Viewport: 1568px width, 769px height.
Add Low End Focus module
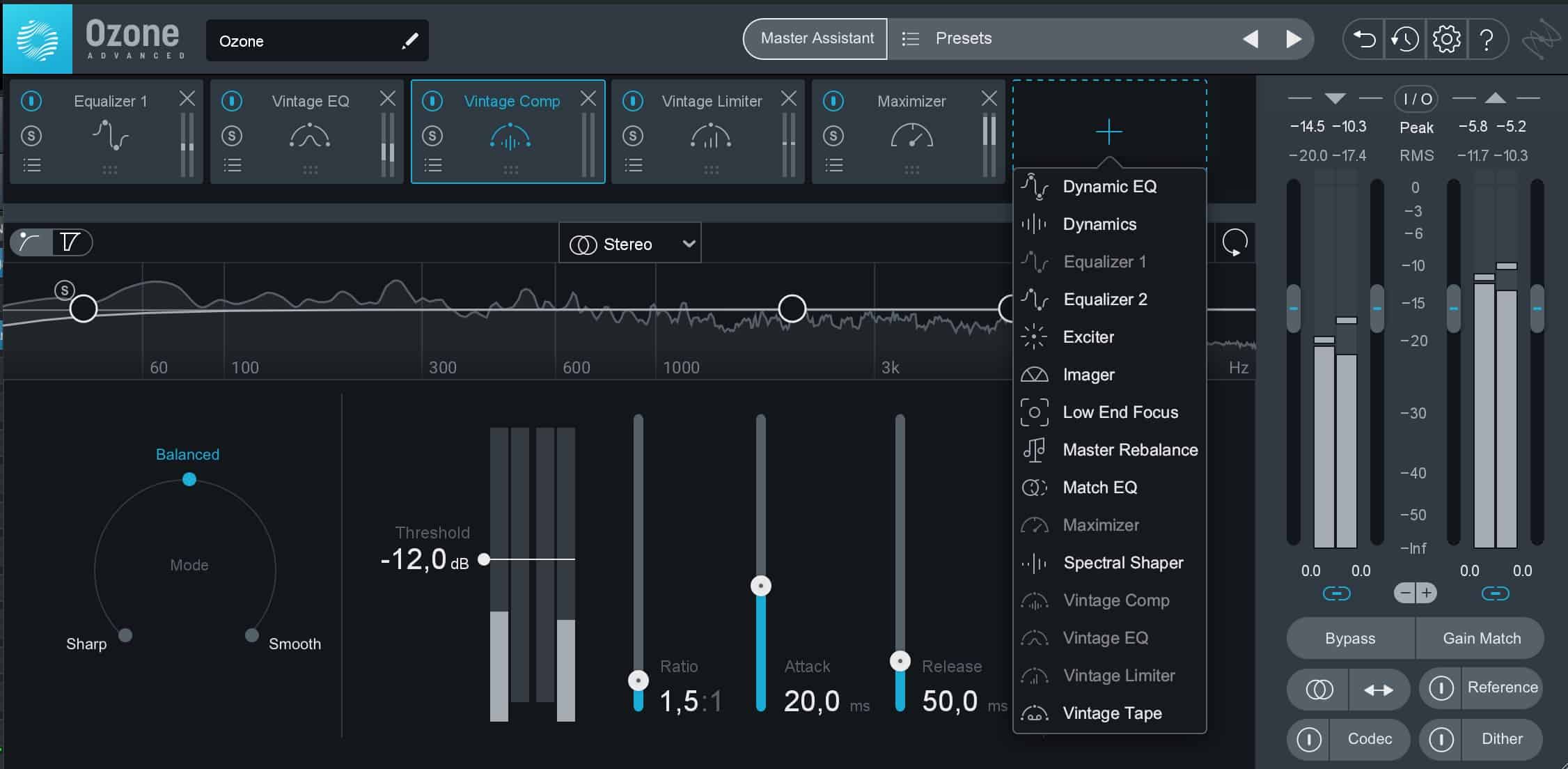[1110, 412]
